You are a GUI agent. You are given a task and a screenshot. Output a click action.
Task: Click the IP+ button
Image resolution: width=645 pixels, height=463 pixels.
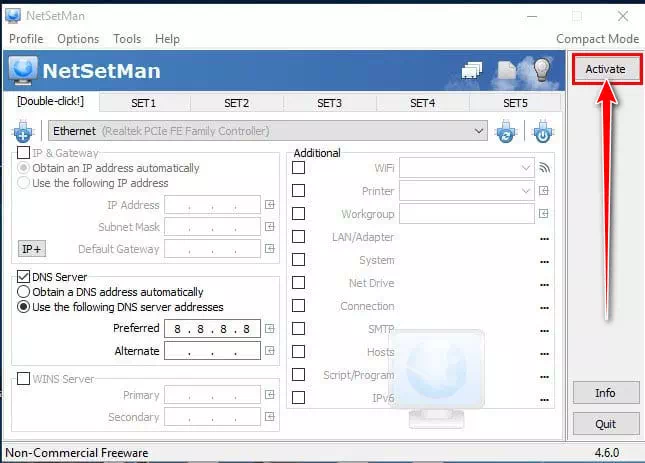[x=32, y=249]
